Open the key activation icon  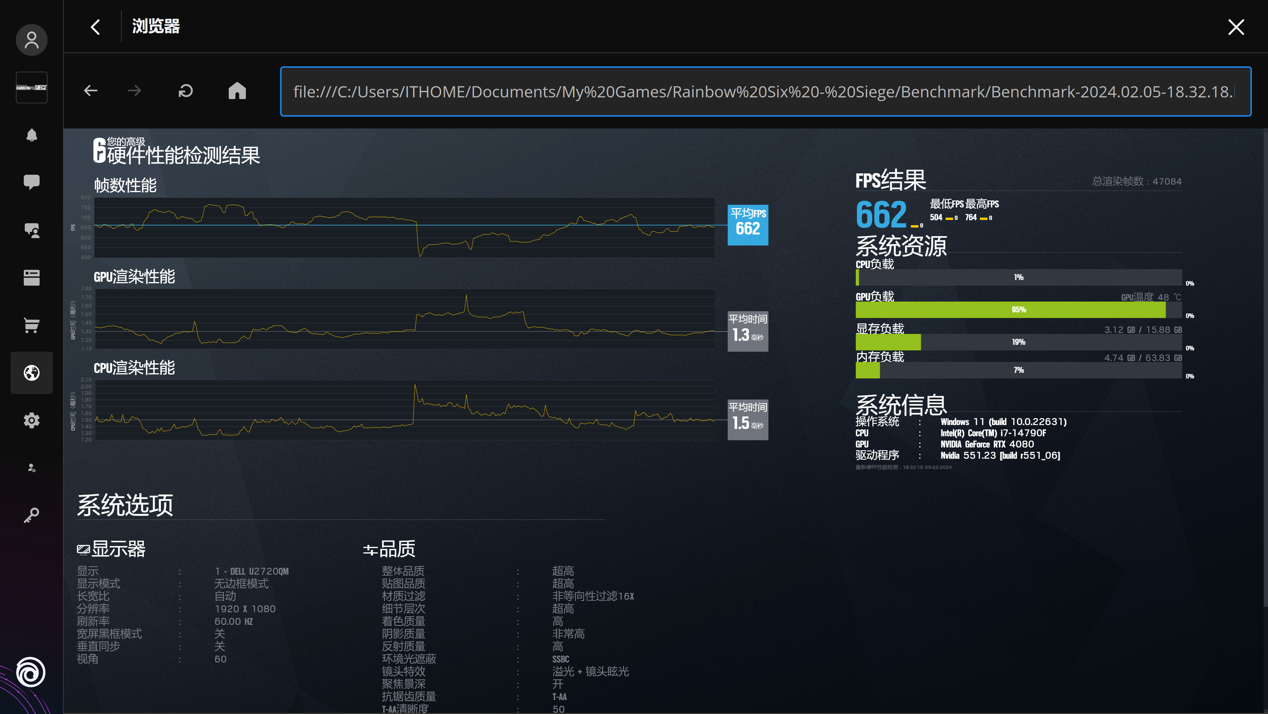pyautogui.click(x=32, y=516)
